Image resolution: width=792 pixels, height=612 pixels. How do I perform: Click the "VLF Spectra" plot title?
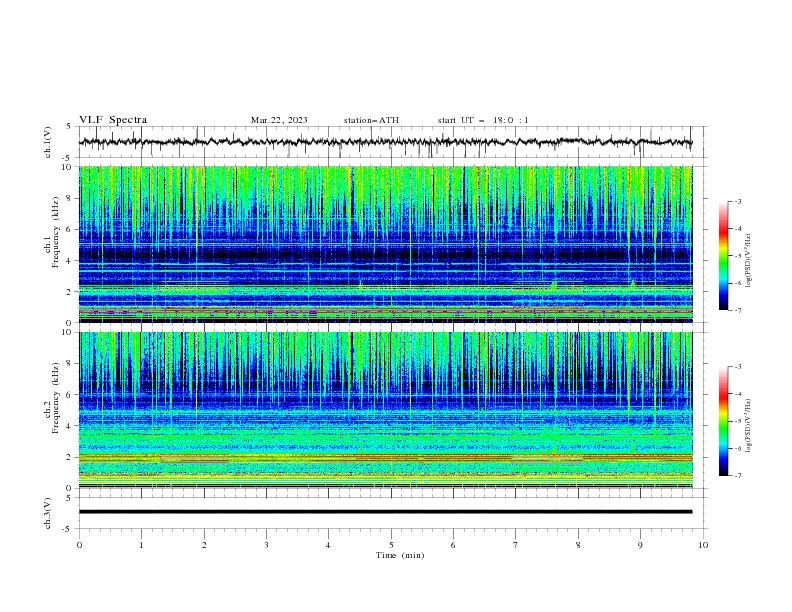pyautogui.click(x=113, y=120)
